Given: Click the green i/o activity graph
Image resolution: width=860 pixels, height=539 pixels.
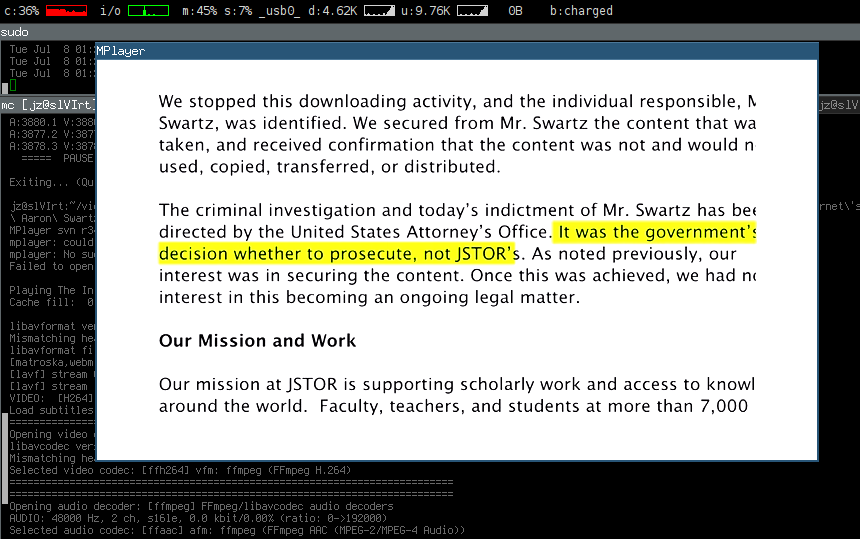Looking at the screenshot, I should coord(148,10).
